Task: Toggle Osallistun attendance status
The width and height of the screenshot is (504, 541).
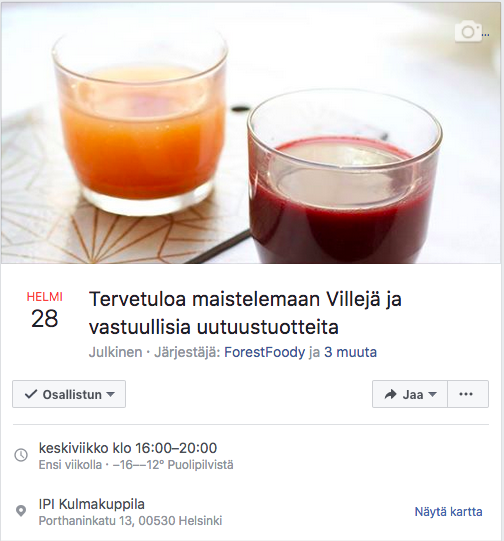Action: [69, 394]
